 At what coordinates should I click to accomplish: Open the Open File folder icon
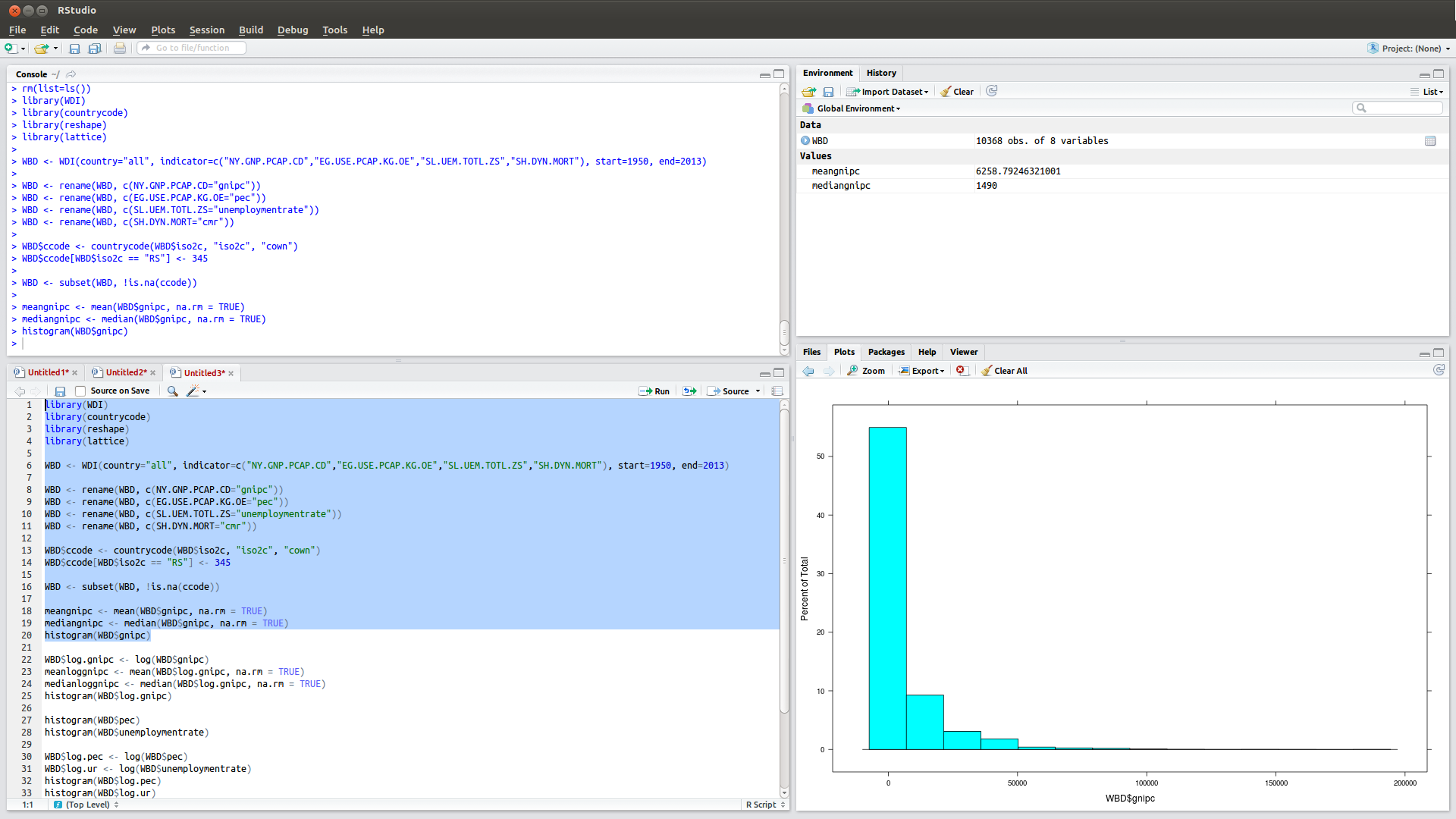click(x=42, y=49)
